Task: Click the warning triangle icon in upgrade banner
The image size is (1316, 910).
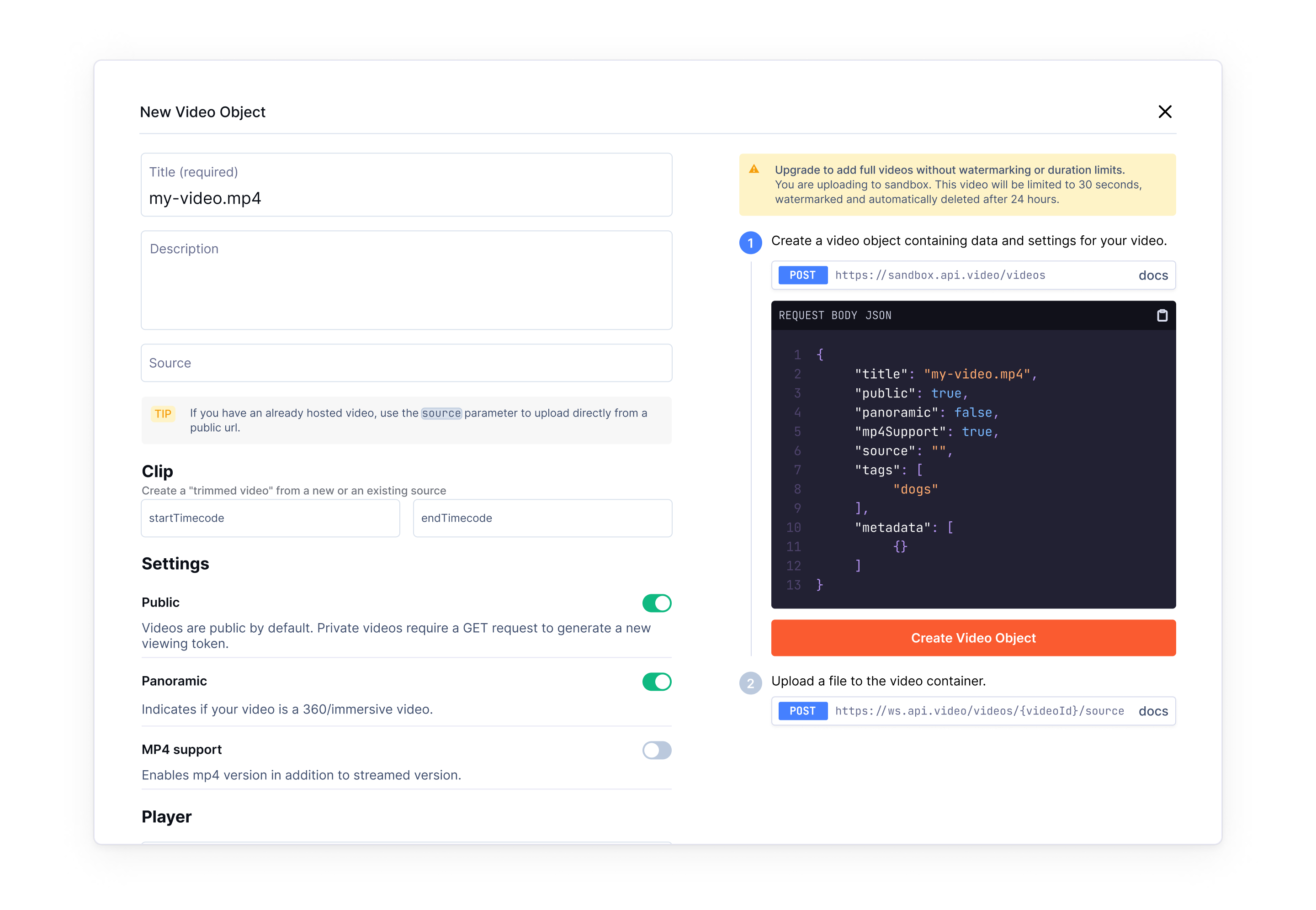Action: [754, 169]
